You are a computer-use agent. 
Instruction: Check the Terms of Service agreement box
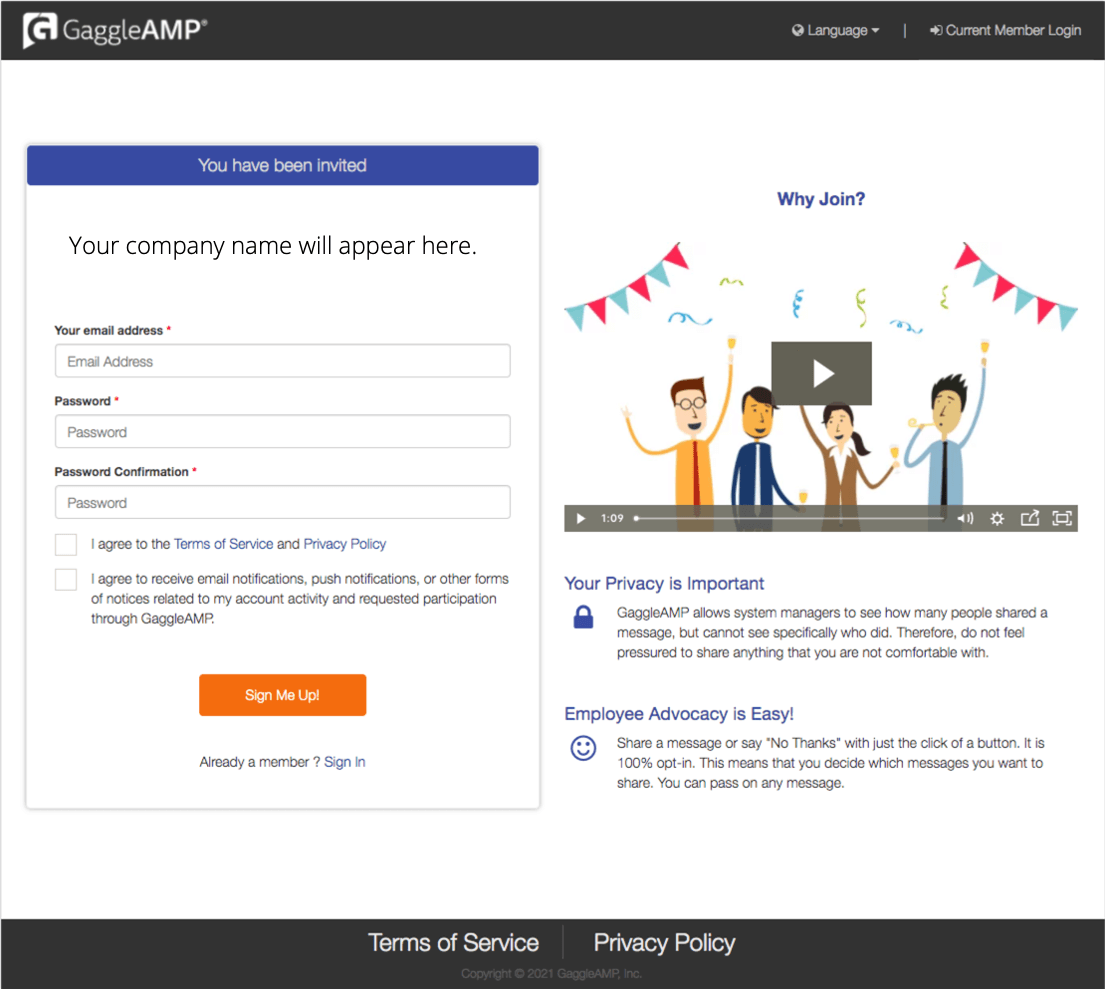[x=66, y=544]
